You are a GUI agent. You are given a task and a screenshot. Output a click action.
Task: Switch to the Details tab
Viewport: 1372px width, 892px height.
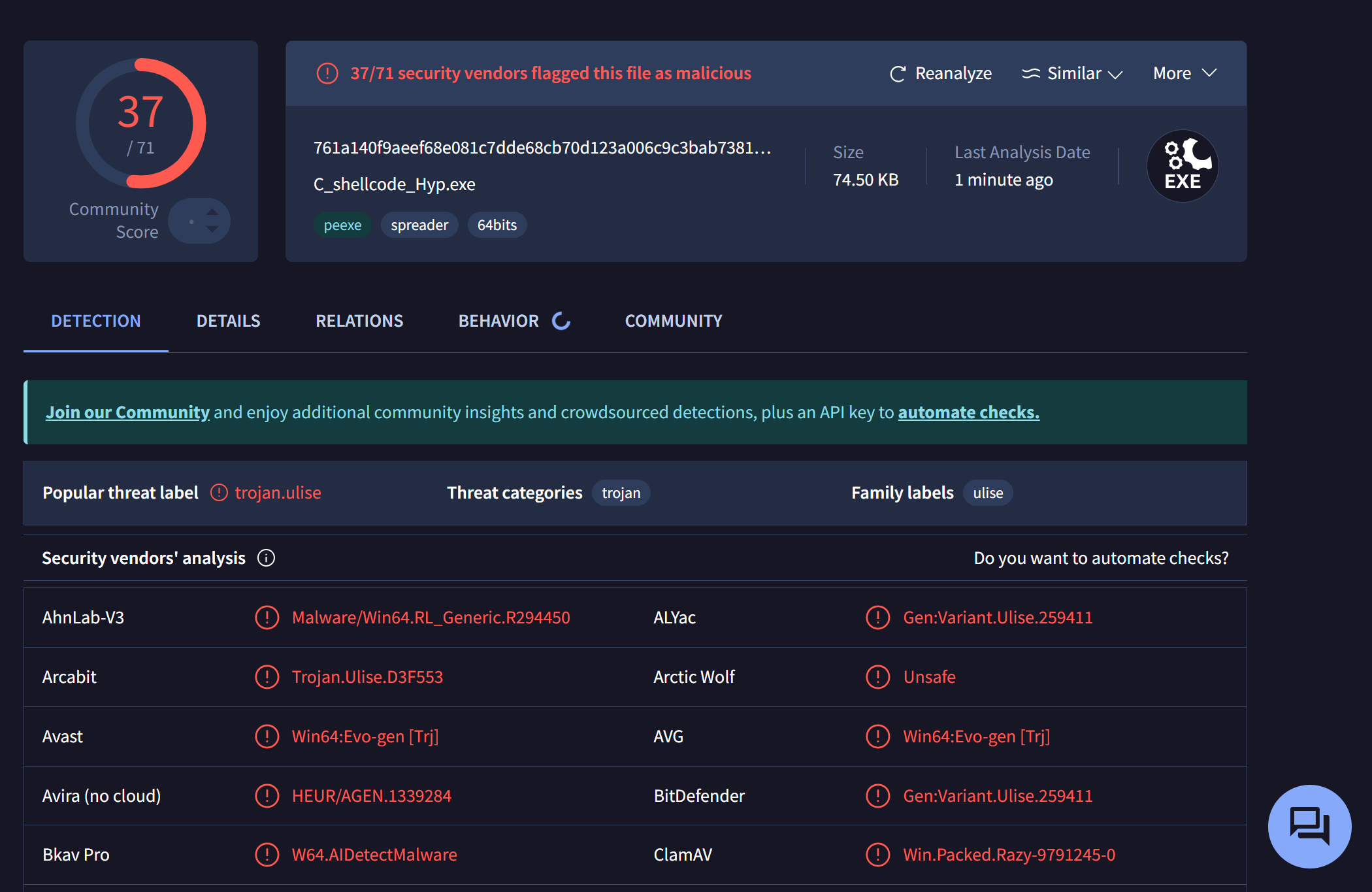(x=228, y=321)
